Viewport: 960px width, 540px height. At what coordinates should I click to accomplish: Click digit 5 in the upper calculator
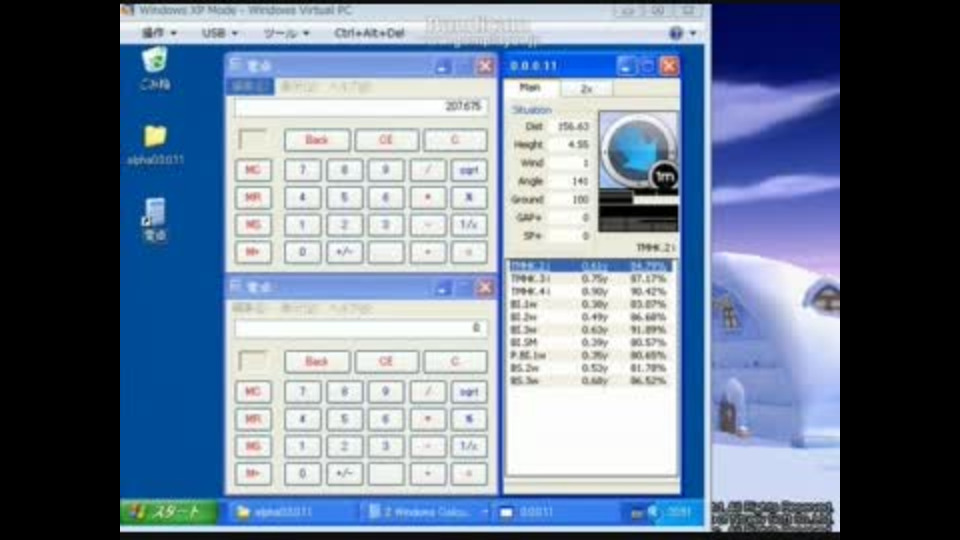tap(344, 197)
